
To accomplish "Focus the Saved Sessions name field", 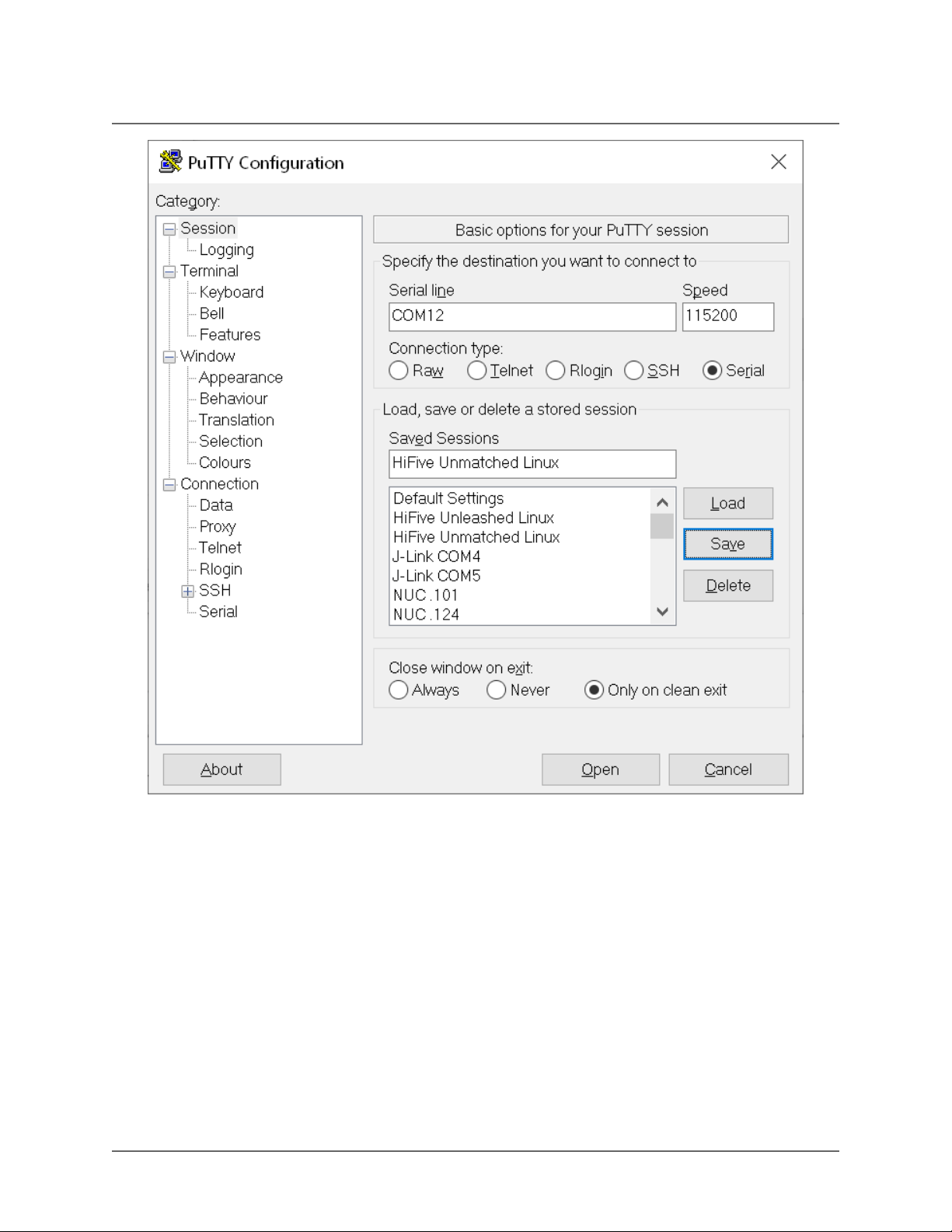I will pyautogui.click(x=532, y=464).
